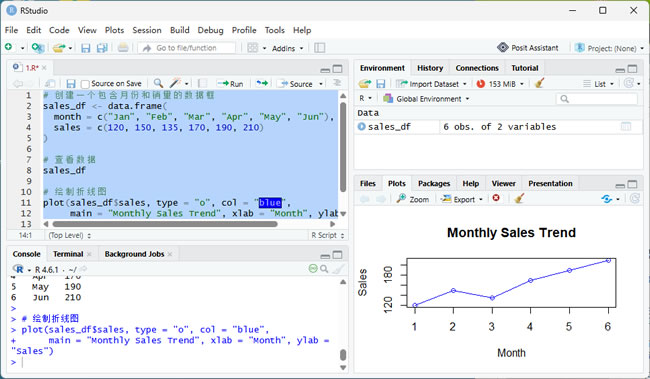Image resolution: width=650 pixels, height=379 pixels.
Task: Open Posit Assistant
Action: [x=528, y=48]
